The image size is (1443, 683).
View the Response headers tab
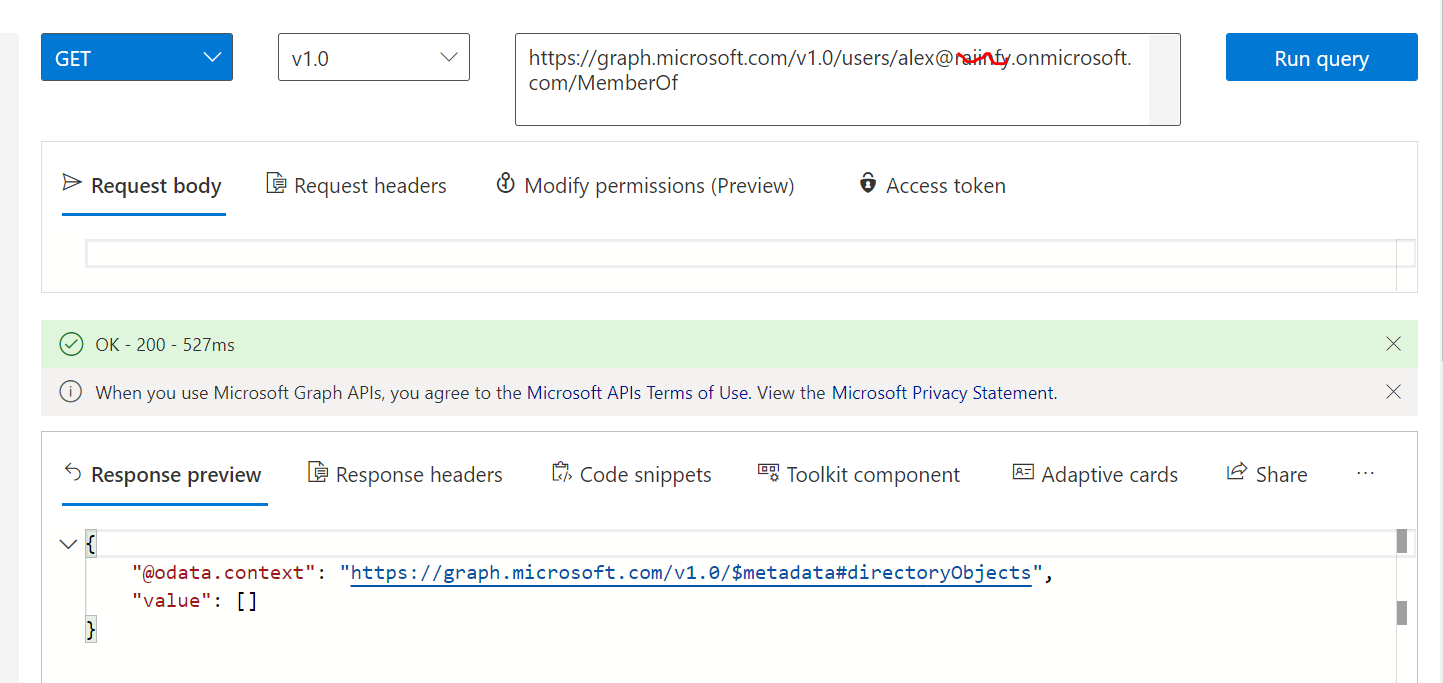tap(405, 475)
